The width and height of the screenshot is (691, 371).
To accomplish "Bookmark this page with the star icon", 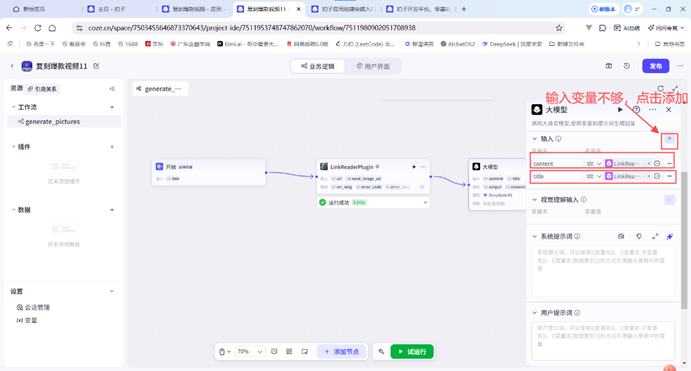I will 559,28.
